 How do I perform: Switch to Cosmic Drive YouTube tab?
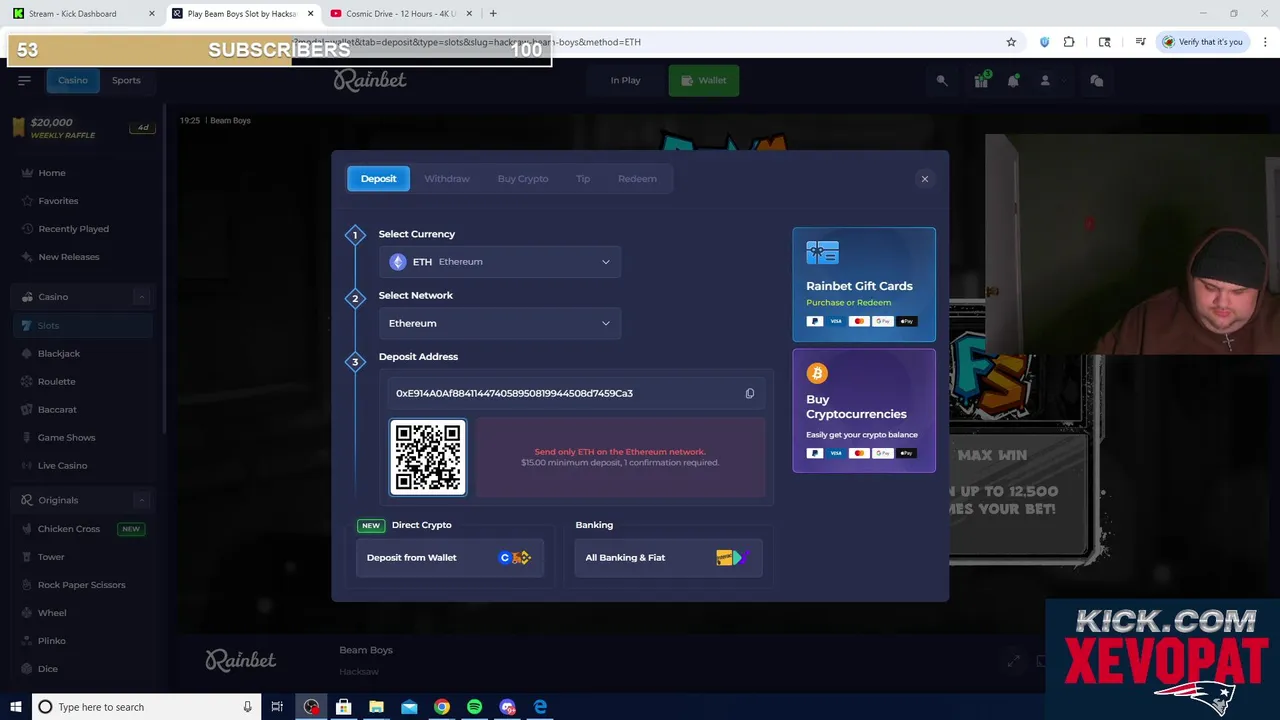(400, 14)
